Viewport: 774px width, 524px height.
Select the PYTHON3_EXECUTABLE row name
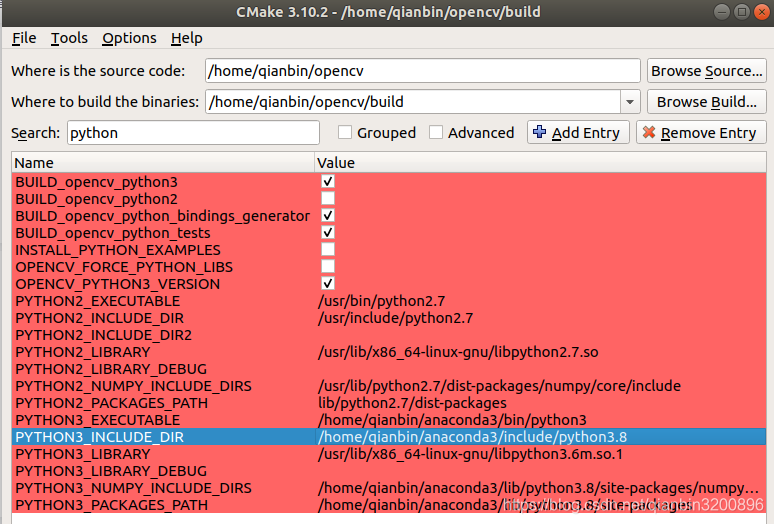(98, 420)
